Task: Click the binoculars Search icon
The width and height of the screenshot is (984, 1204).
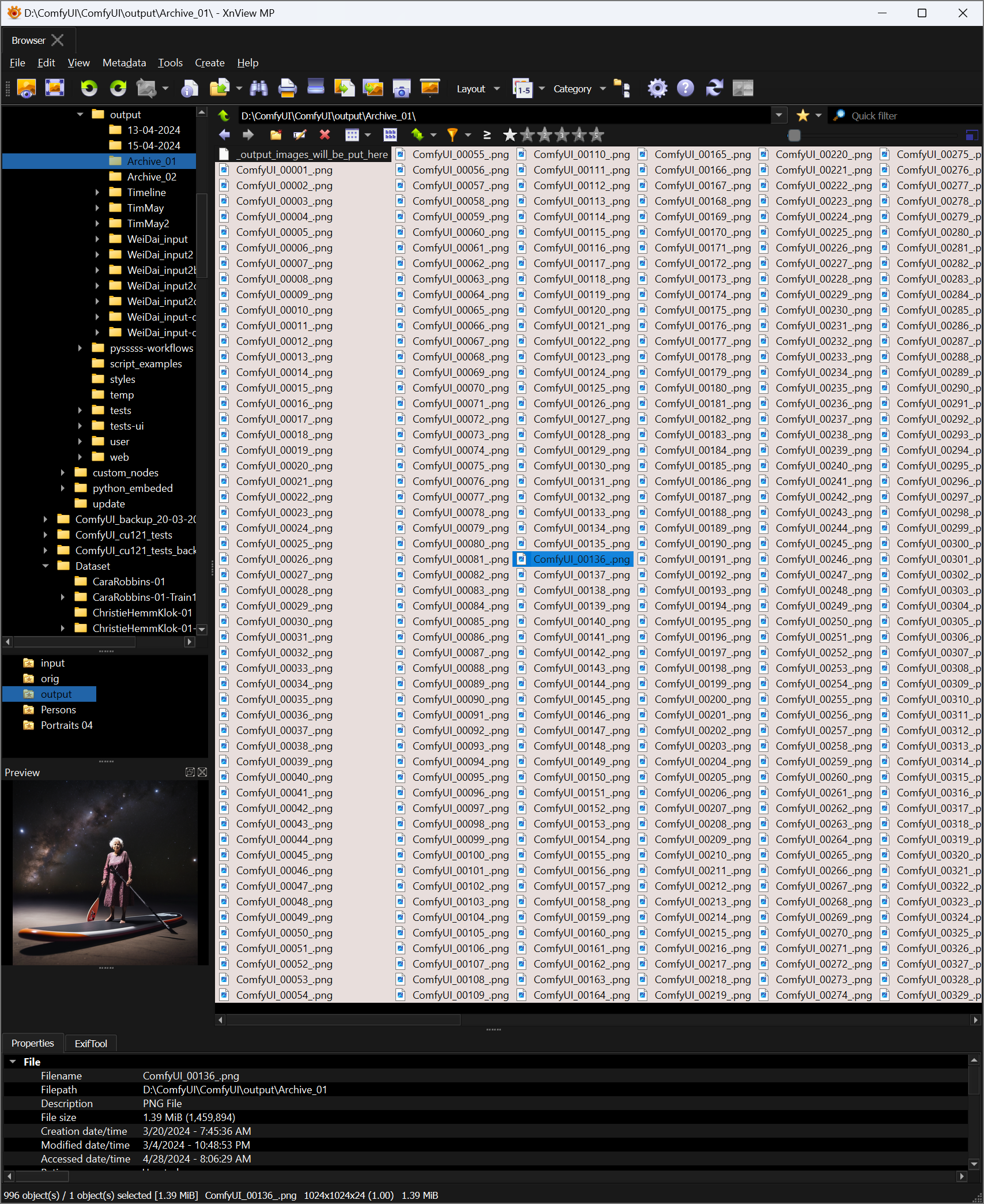Action: point(258,88)
